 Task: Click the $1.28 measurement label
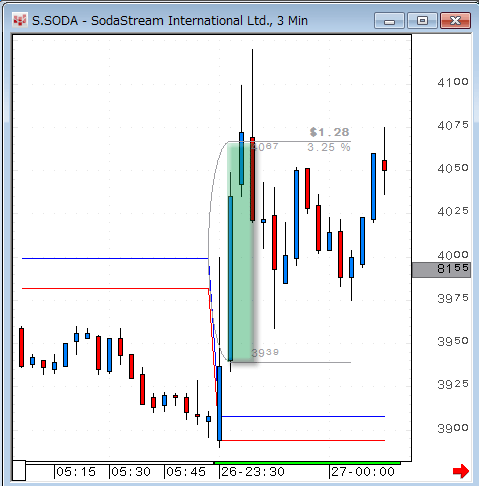point(329,132)
